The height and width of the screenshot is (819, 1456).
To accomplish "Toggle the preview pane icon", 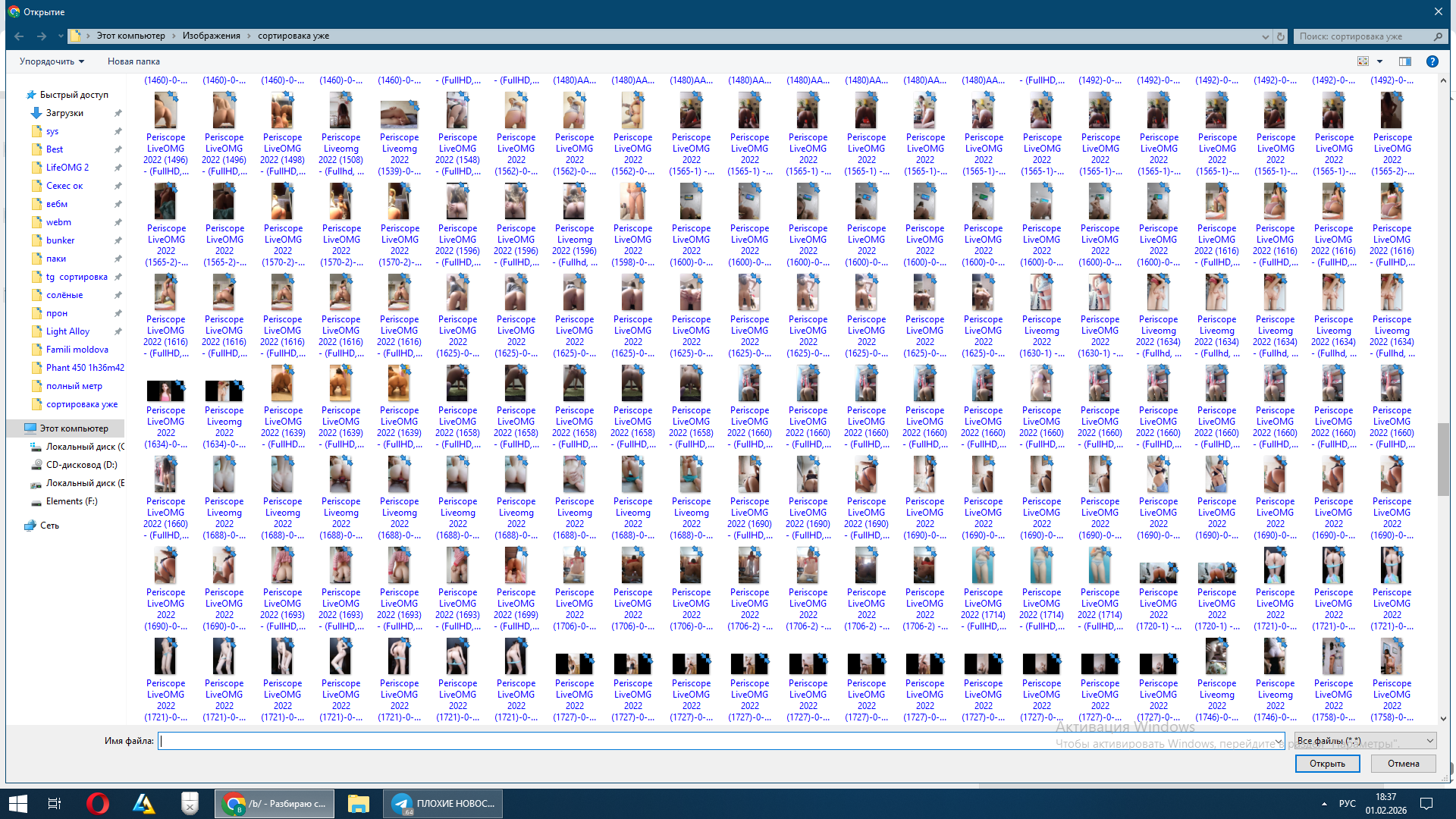I will (1404, 61).
